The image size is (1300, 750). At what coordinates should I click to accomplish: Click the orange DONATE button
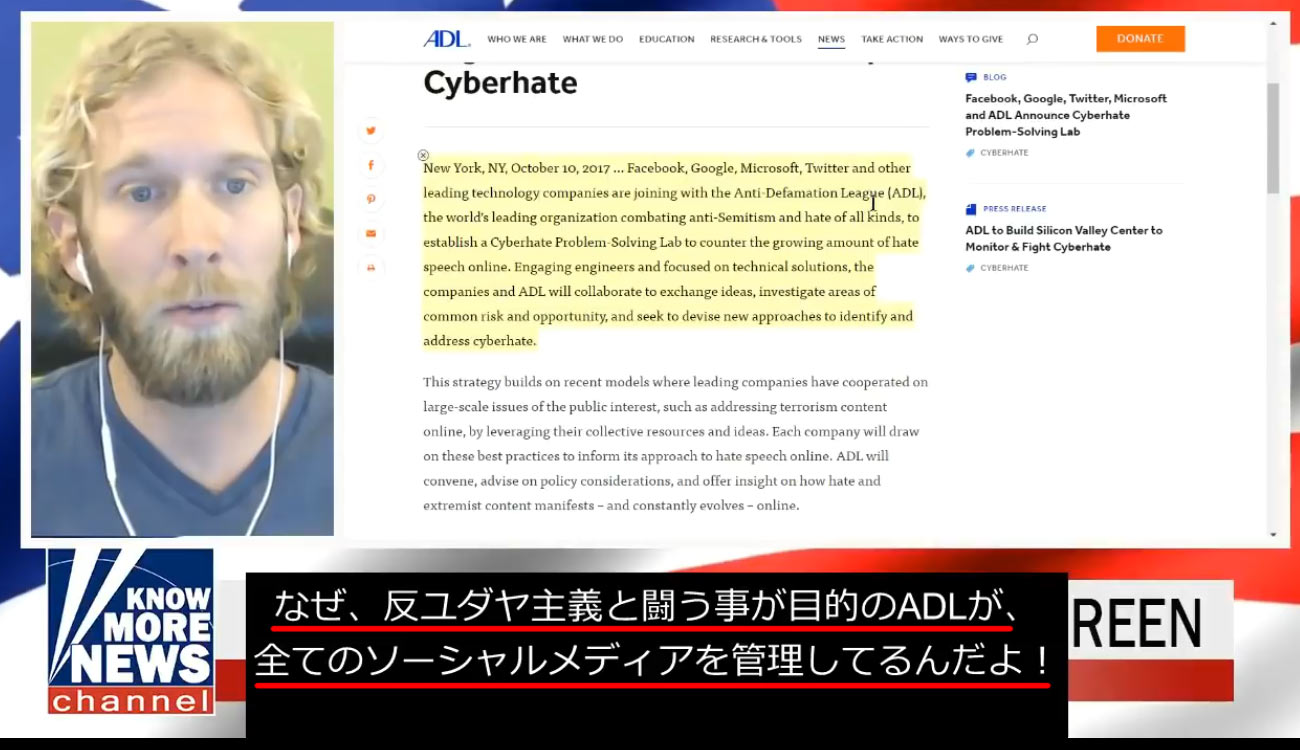tap(1140, 39)
